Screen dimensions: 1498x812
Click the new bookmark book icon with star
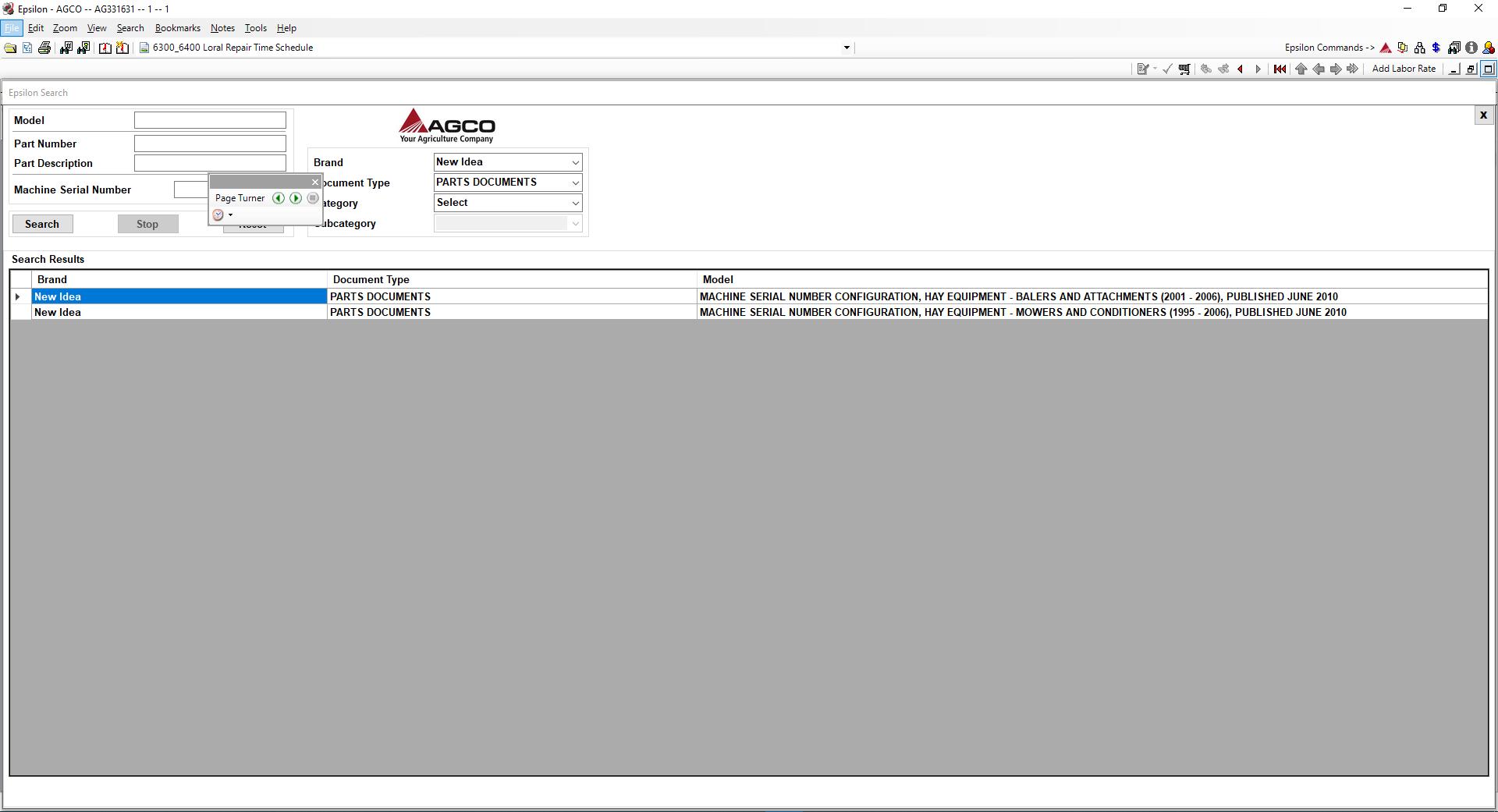(x=122, y=48)
